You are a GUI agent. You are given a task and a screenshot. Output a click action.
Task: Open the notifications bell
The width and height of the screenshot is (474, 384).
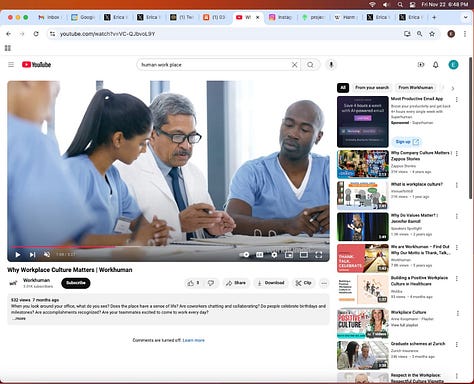pos(436,65)
